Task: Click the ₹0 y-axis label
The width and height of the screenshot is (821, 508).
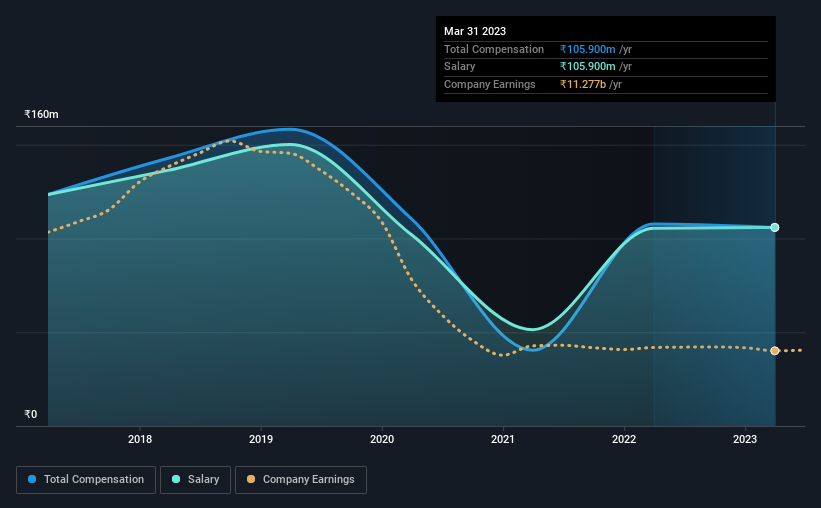Action: [x=31, y=414]
